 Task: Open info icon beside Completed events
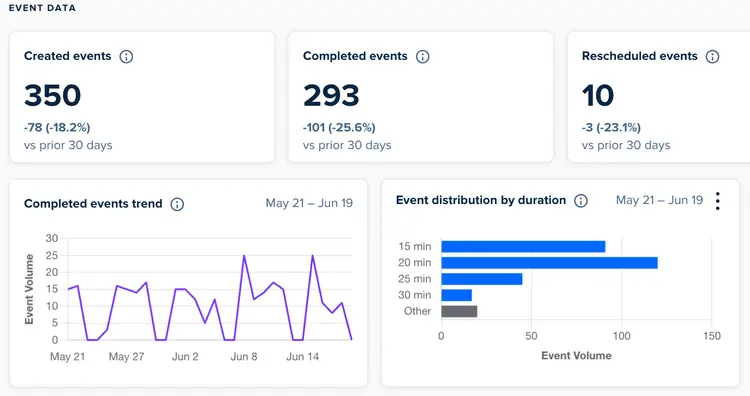click(422, 56)
